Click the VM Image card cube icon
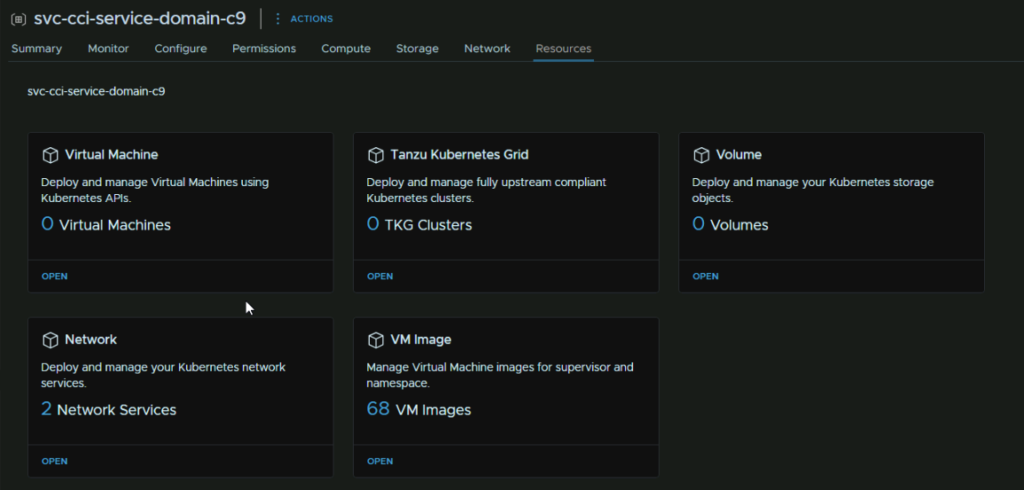Viewport: 1024px width, 490px height. coord(376,340)
